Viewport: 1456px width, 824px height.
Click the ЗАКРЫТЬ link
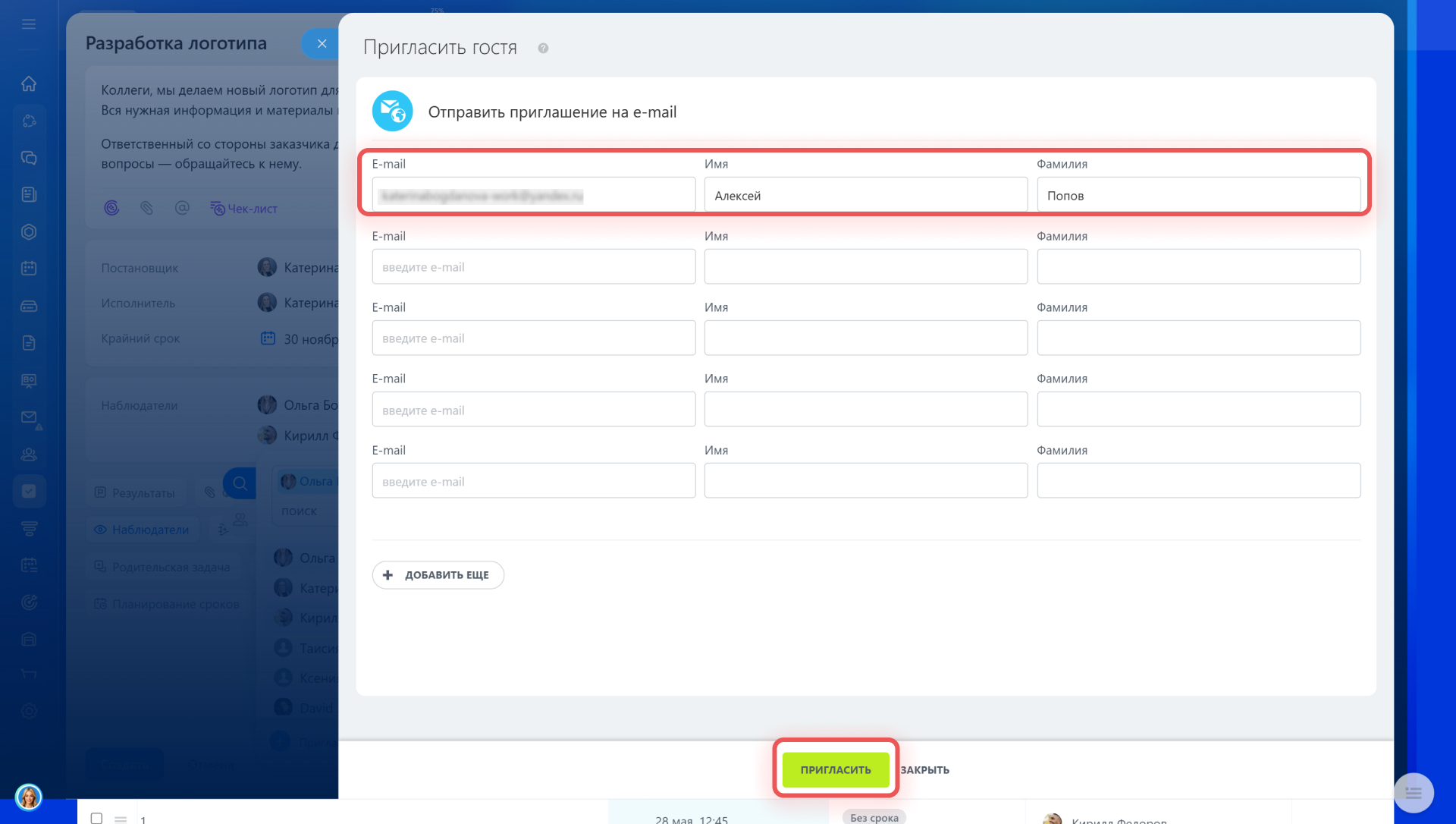924,769
